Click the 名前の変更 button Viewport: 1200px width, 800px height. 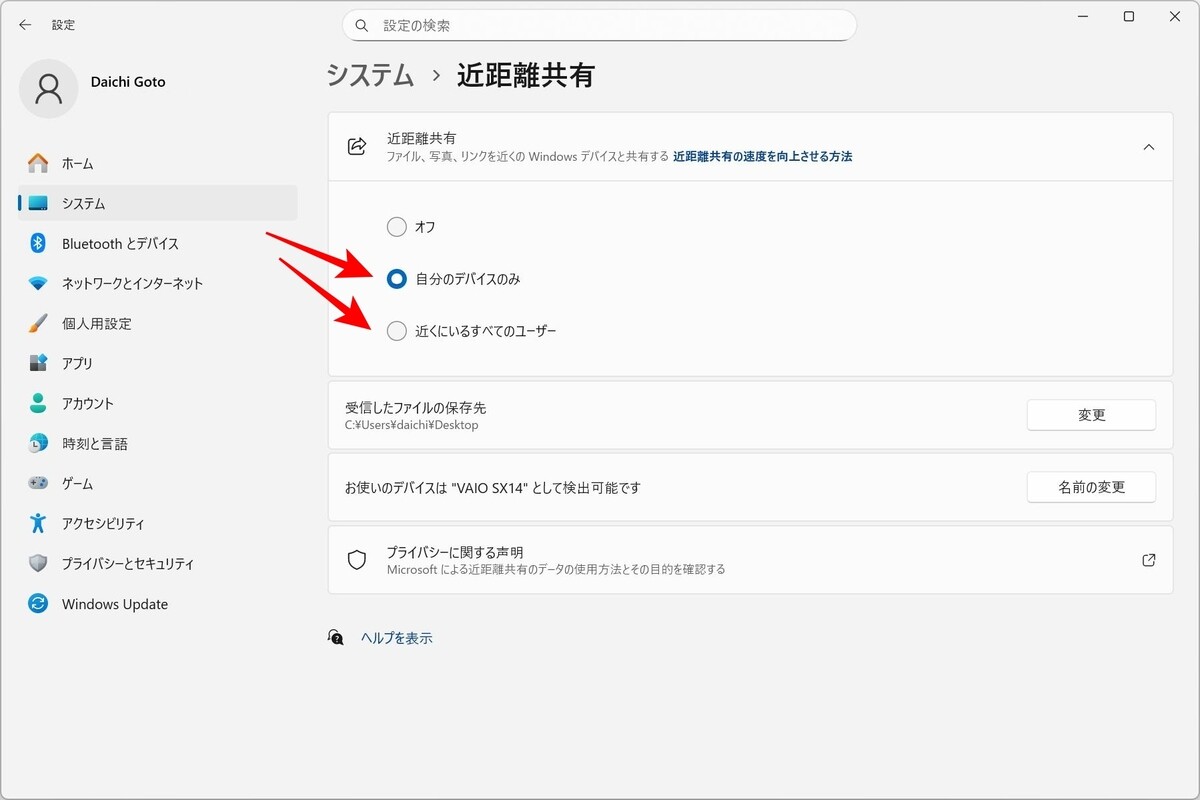(1091, 487)
